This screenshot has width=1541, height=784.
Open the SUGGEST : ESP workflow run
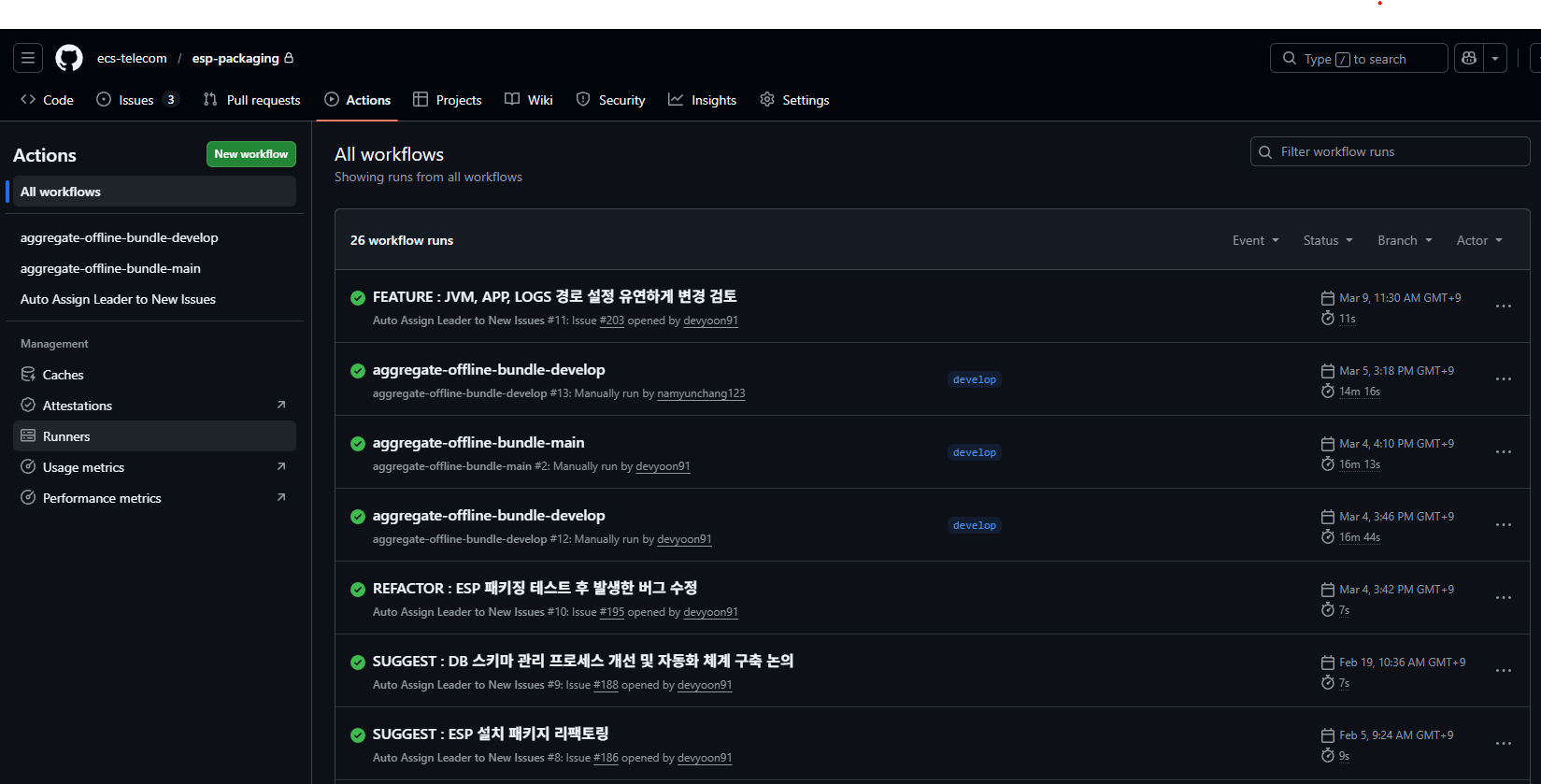[491, 734]
